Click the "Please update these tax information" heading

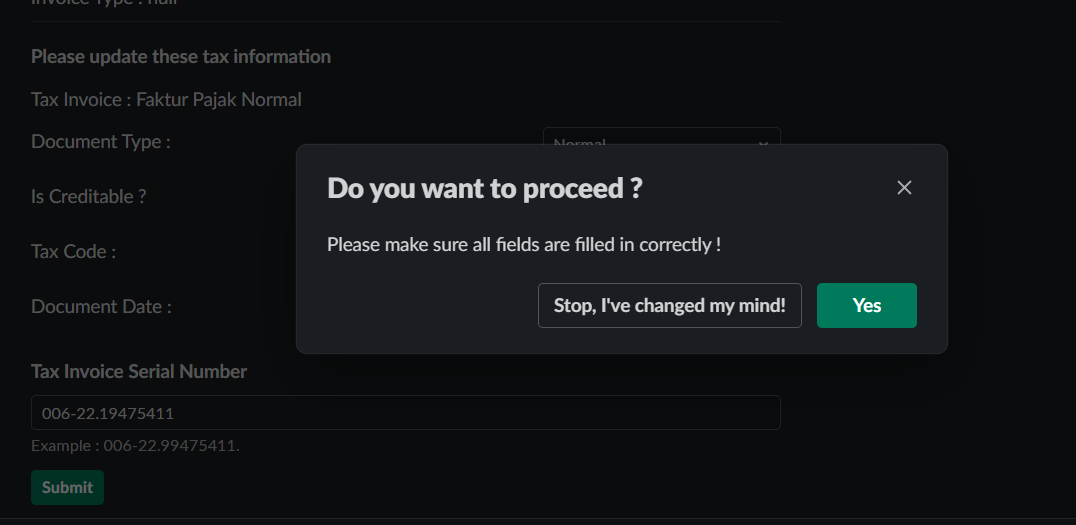[x=181, y=57]
